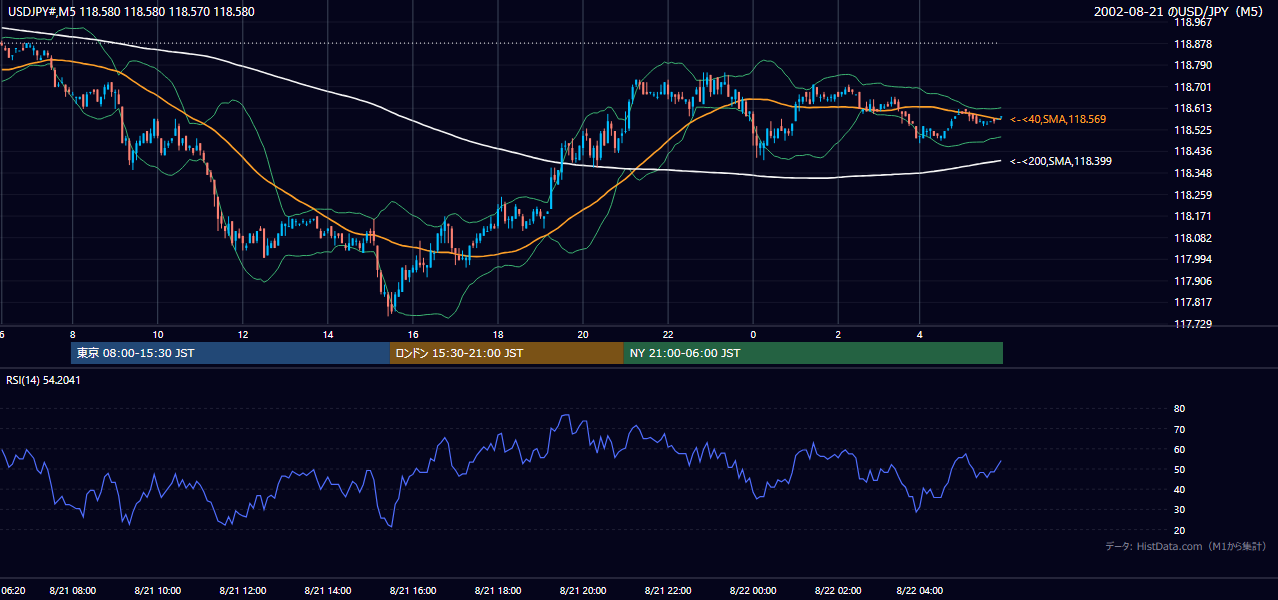The image size is (1278, 600).
Task: Click the 40 SMA 118.569 label
Action: point(1058,119)
